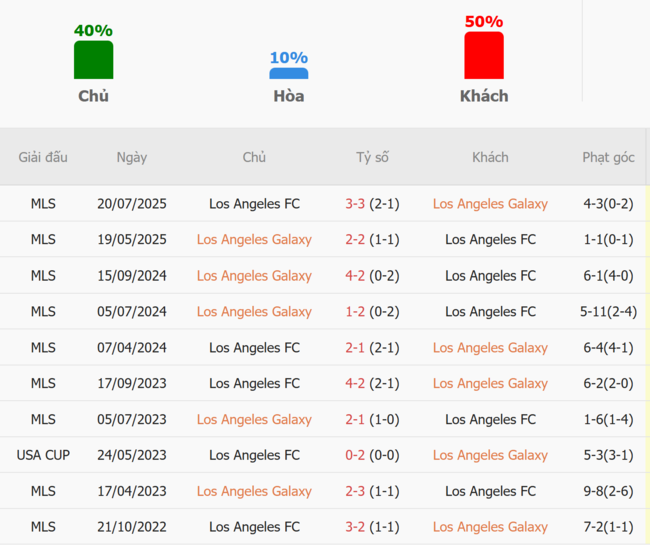Viewport: 650px width, 555px height.
Task: Click the 3-3 score of 20/07/2025 match
Action: pos(355,204)
